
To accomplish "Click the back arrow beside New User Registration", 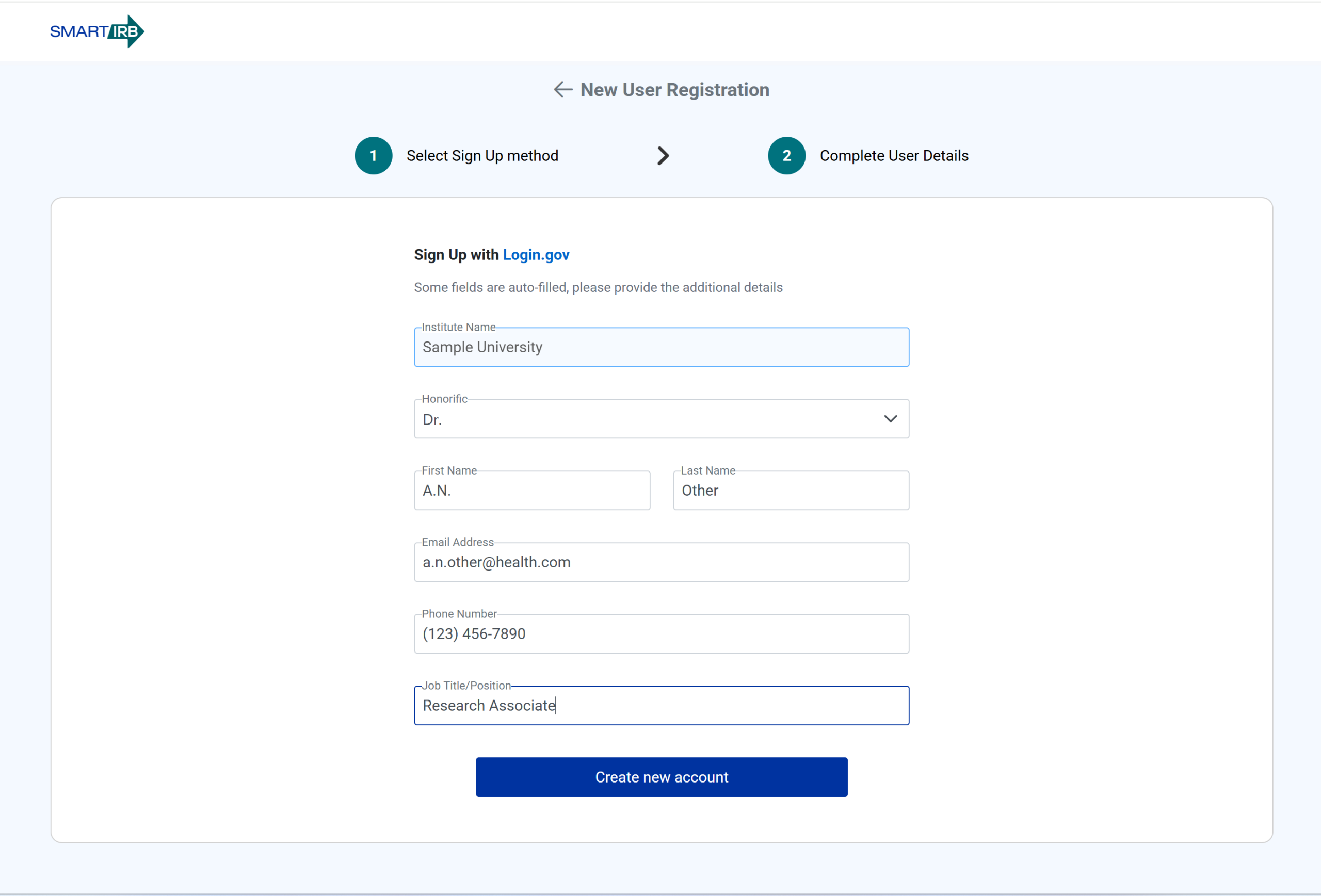I will 563,90.
